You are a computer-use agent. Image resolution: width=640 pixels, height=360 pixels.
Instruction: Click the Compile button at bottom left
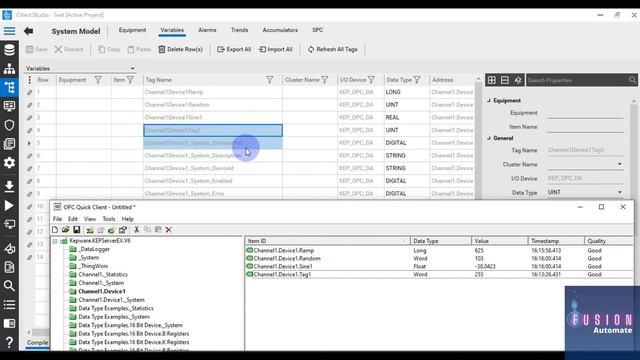pyautogui.click(x=37, y=342)
